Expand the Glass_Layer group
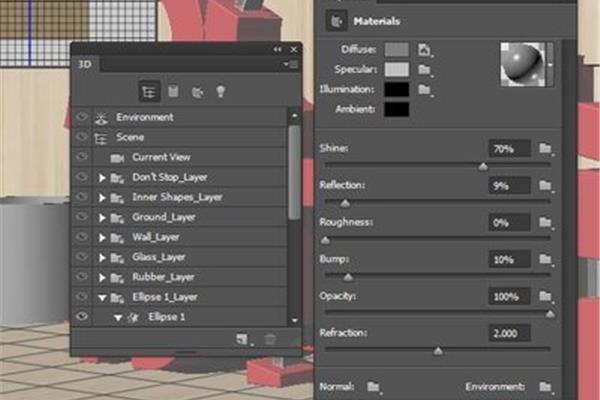 pyautogui.click(x=102, y=258)
